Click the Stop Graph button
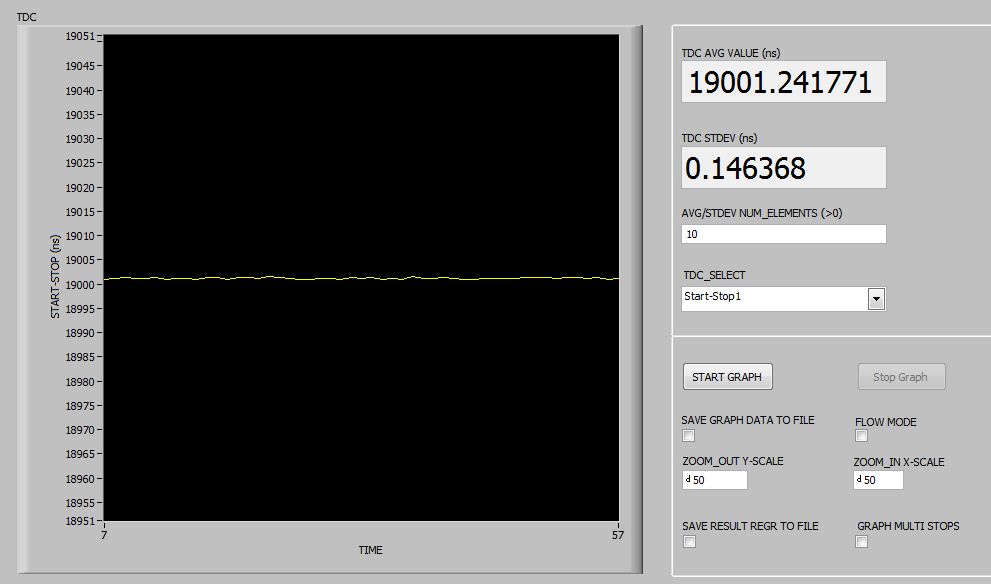Screen dimensions: 991x584 901,377
